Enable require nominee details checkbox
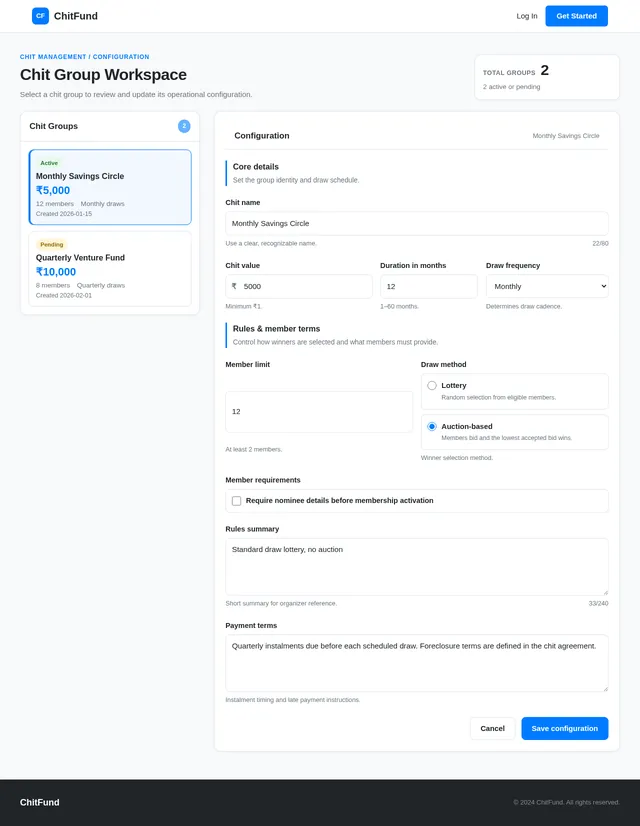 [x=237, y=501]
